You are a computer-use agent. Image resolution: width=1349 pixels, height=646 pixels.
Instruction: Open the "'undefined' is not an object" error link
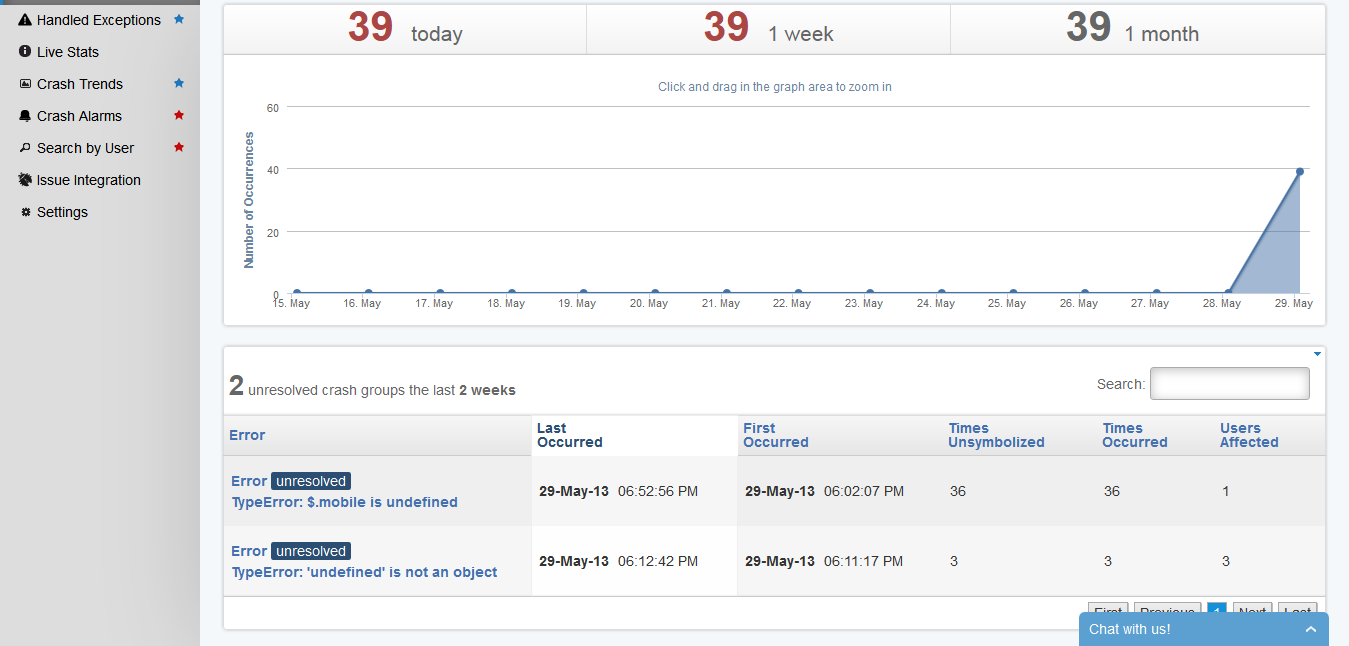pyautogui.click(x=364, y=572)
